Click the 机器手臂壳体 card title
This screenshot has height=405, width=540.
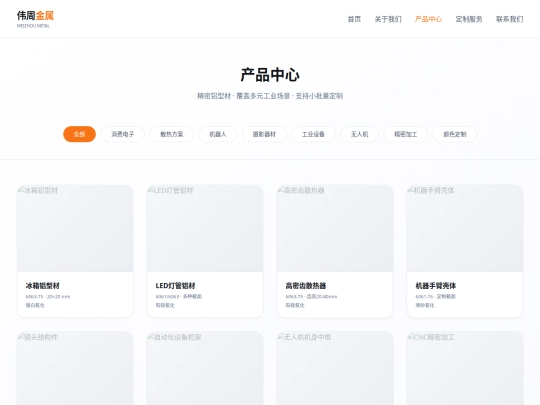(x=436, y=285)
